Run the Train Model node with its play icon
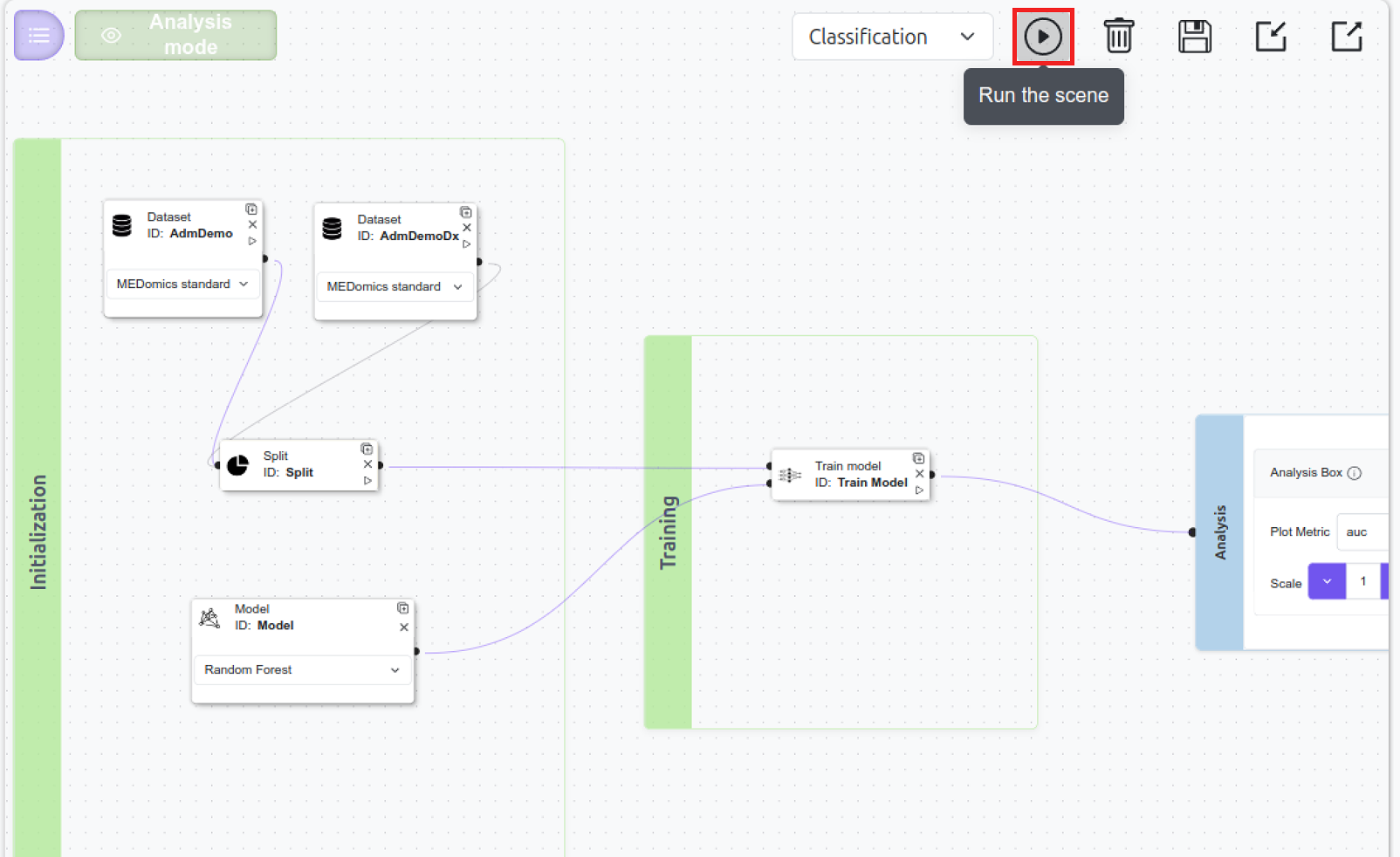This screenshot has width=1400, height=857. click(919, 490)
